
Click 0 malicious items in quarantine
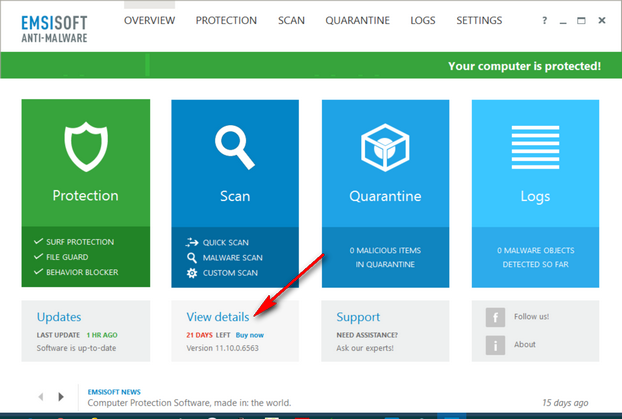coord(385,257)
